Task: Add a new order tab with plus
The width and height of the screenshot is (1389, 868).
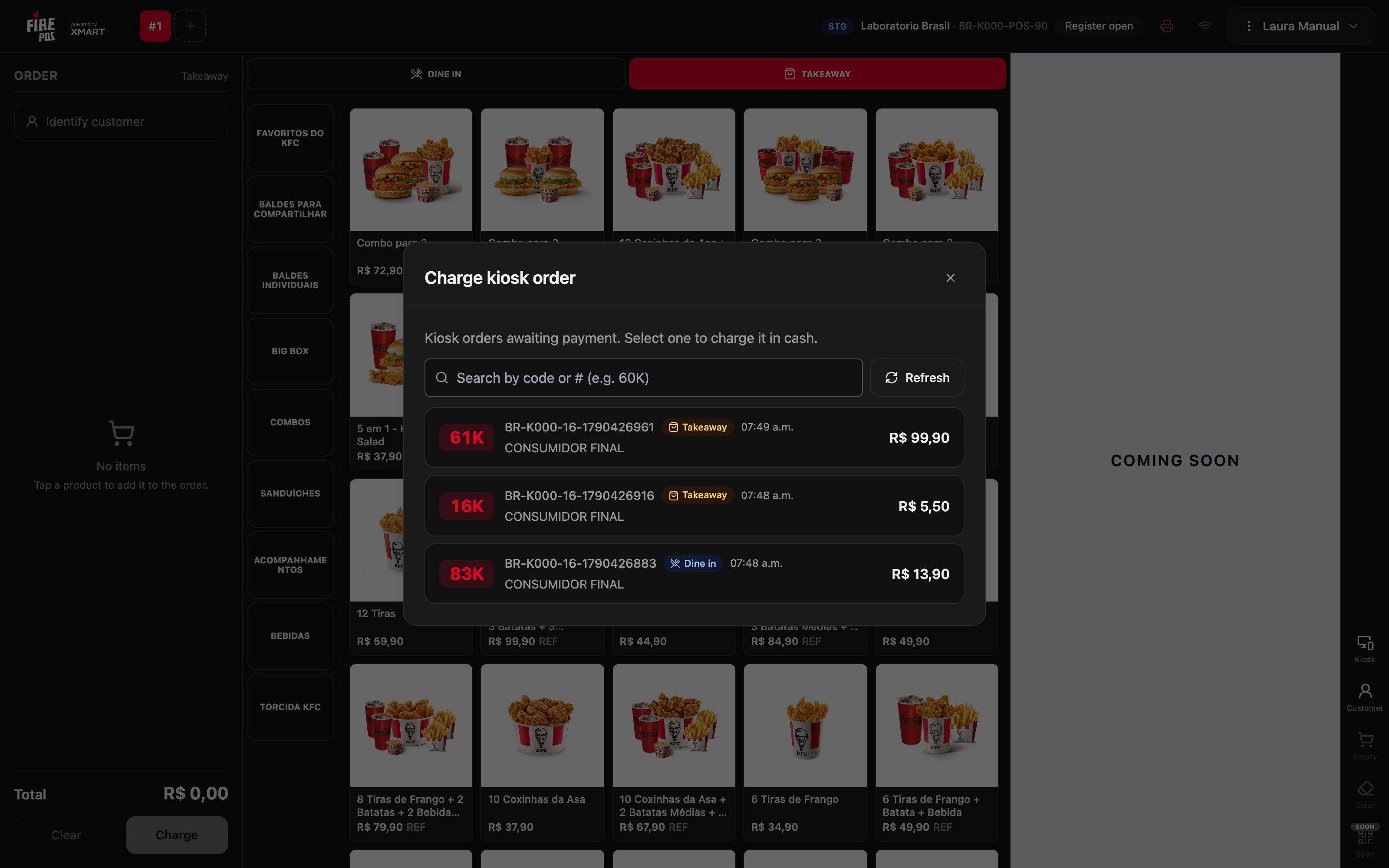Action: (190, 26)
